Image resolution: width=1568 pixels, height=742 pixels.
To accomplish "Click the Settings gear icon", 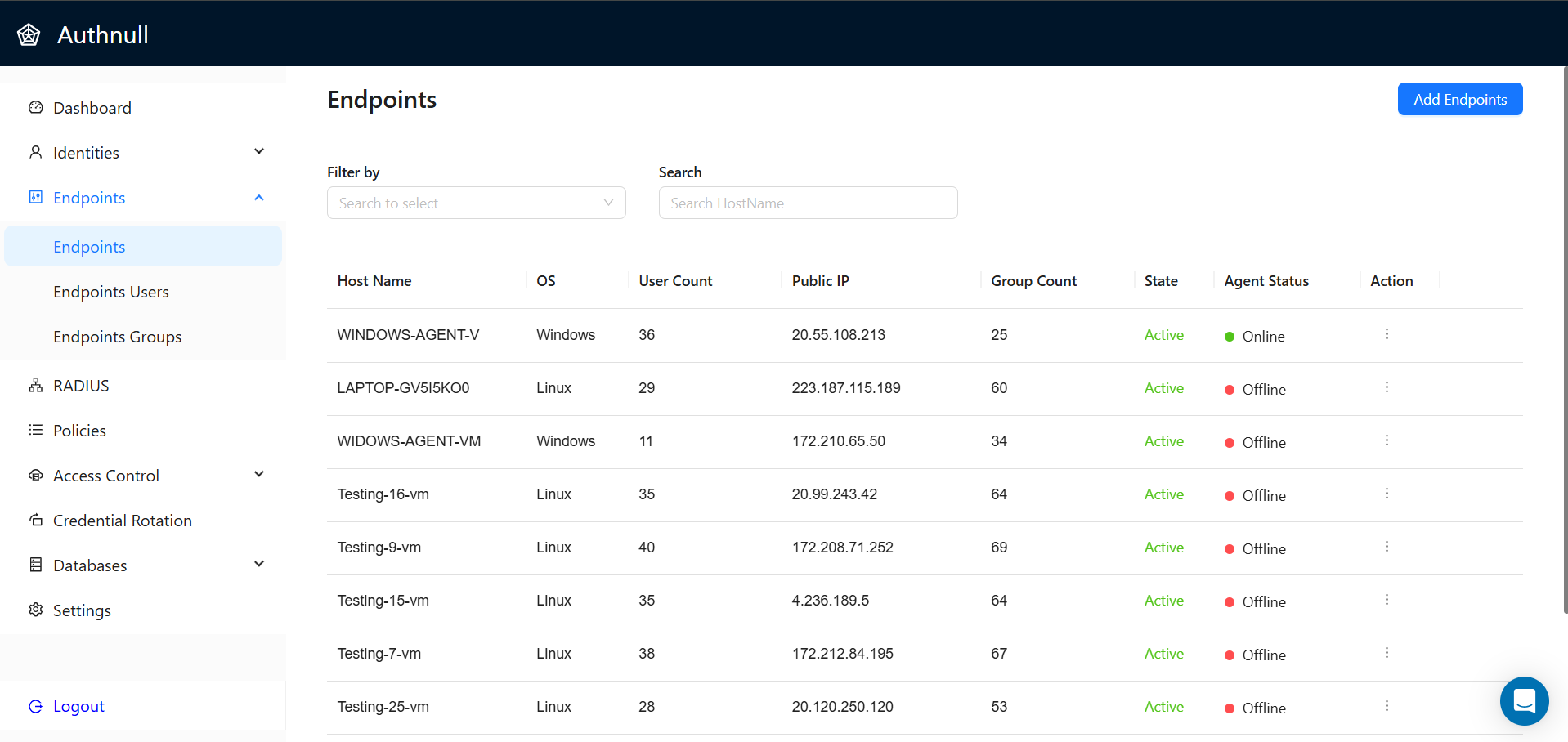I will pos(34,610).
